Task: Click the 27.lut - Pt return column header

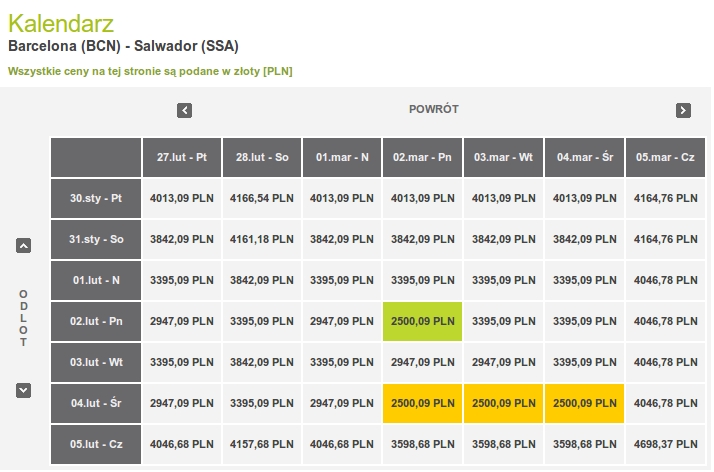Action: 182,157
